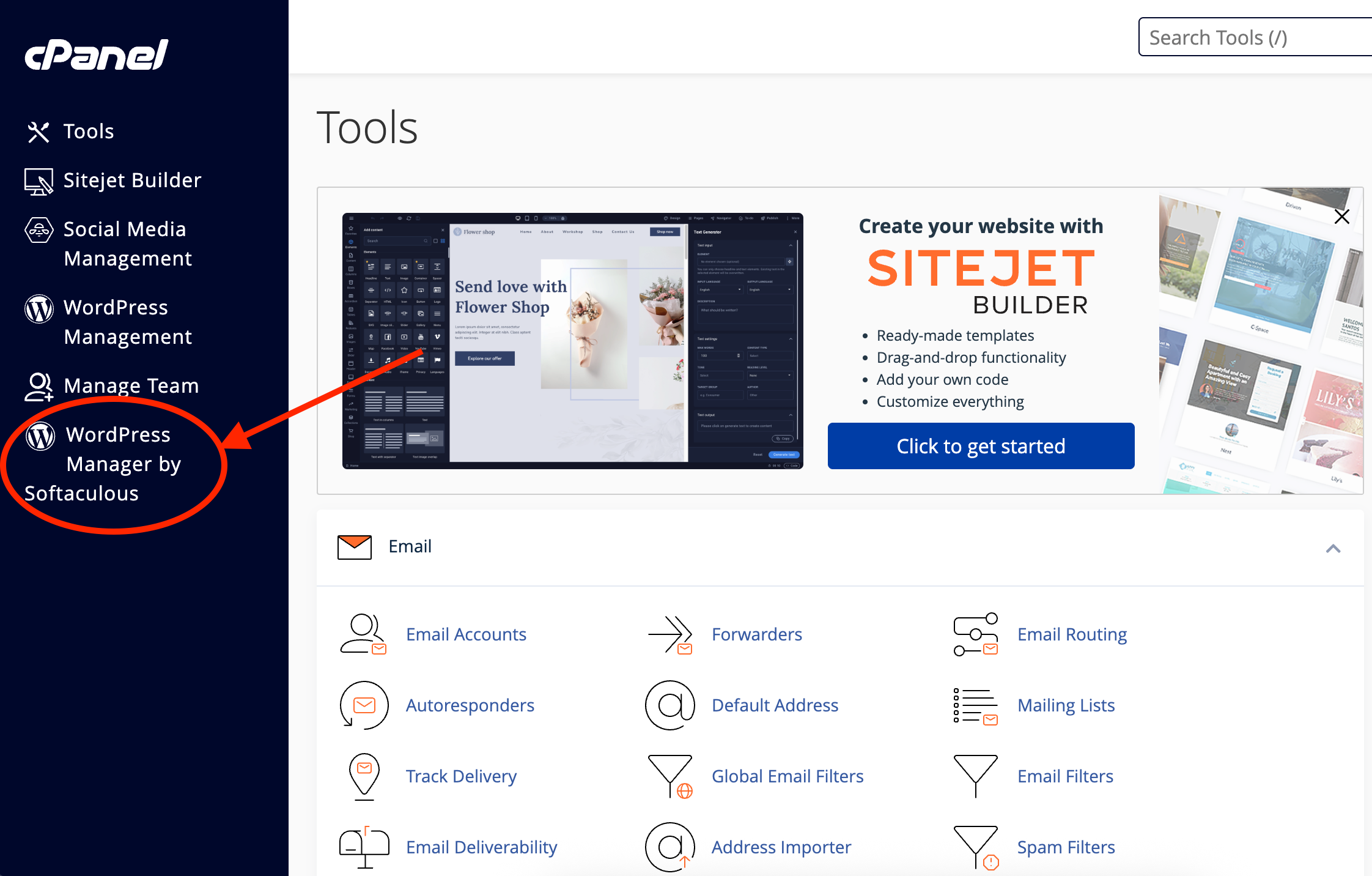Open the Email Routing link
Image resolution: width=1372 pixels, height=876 pixels.
(1072, 635)
